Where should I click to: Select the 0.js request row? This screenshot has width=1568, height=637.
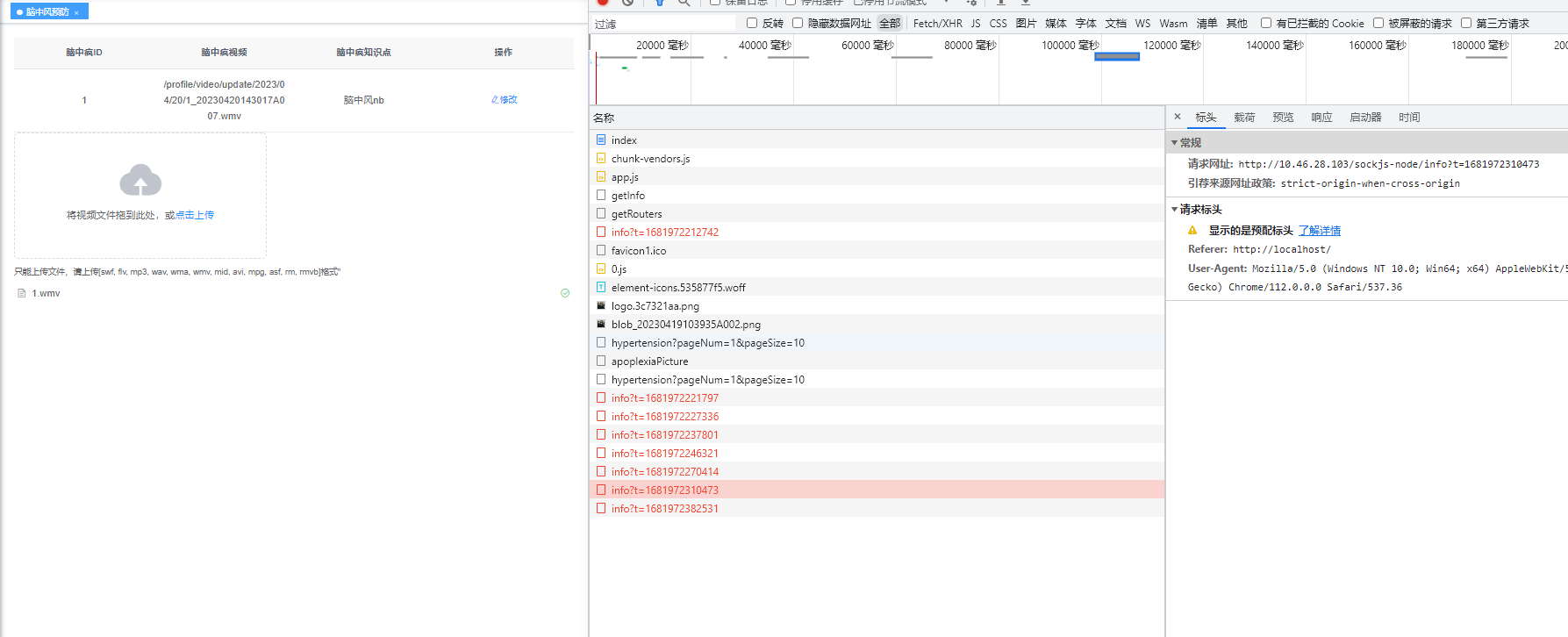coord(877,269)
